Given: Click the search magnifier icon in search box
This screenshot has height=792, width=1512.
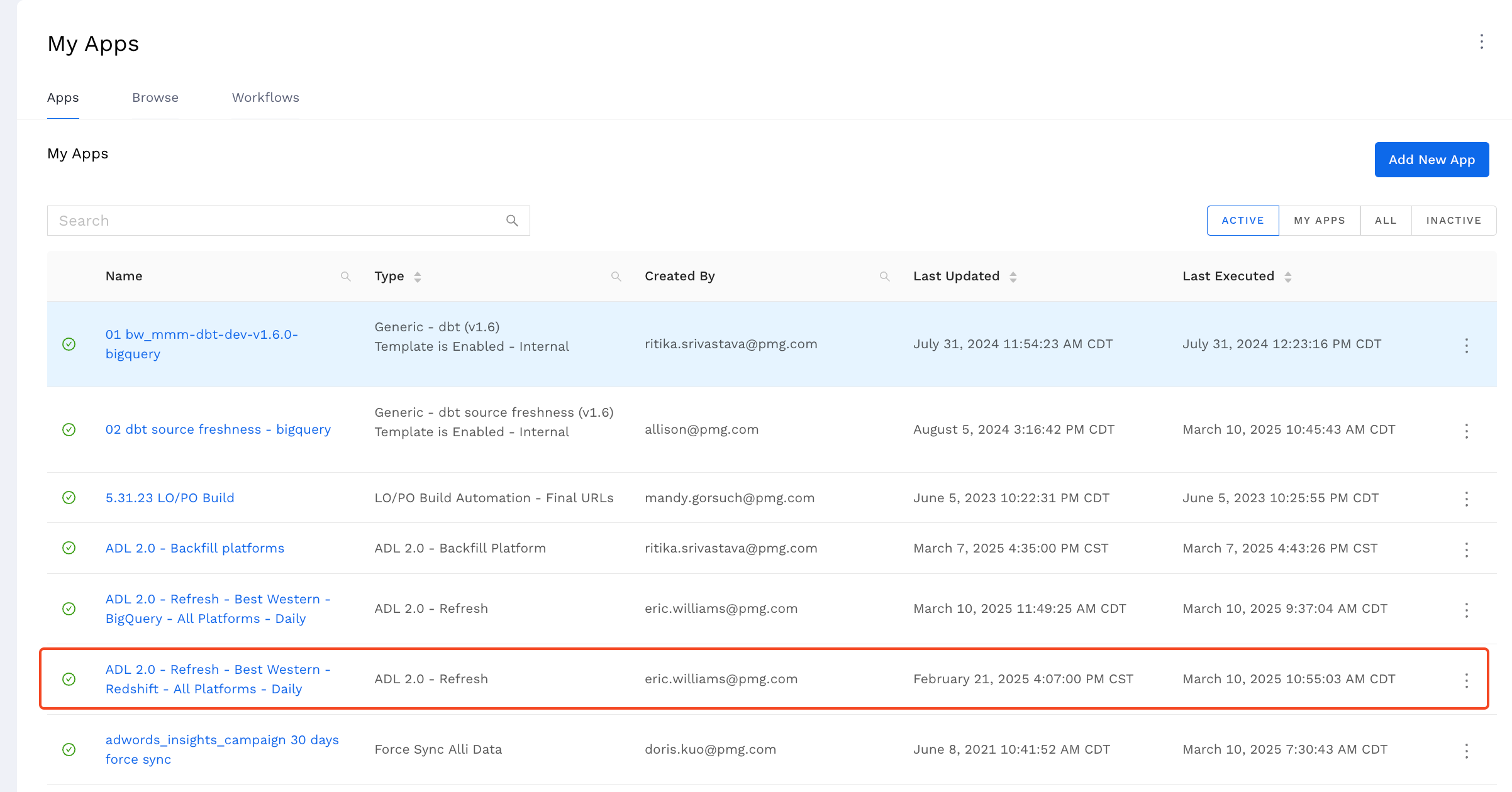Looking at the screenshot, I should [512, 221].
